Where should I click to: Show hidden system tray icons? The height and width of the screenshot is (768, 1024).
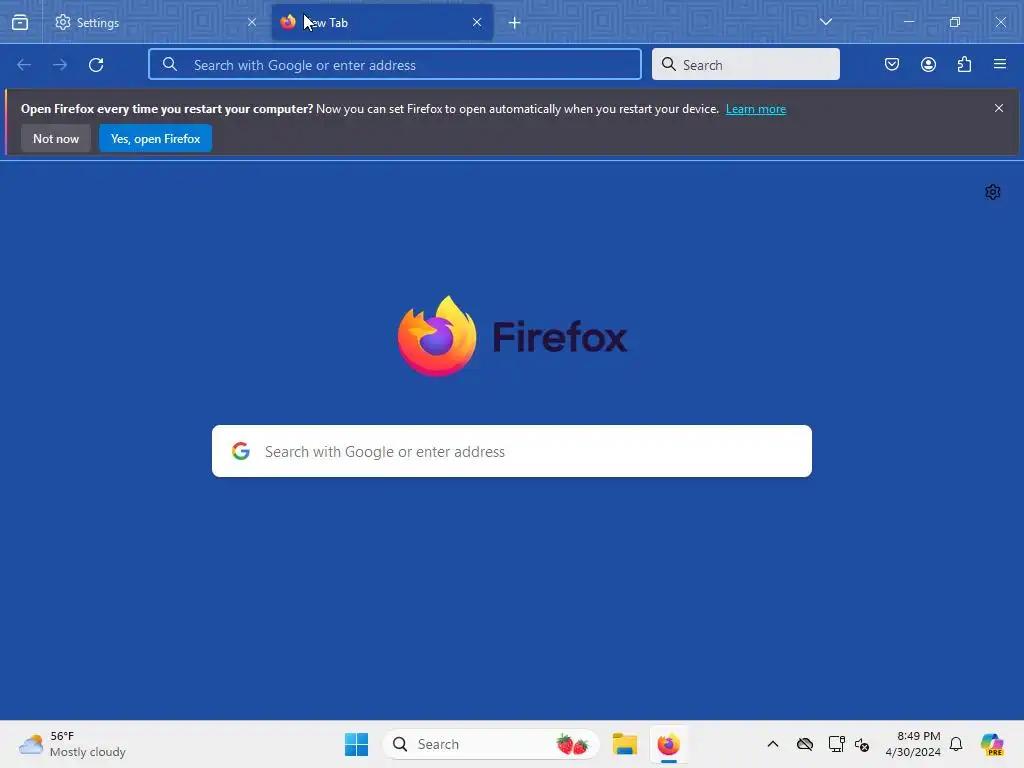pyautogui.click(x=773, y=744)
